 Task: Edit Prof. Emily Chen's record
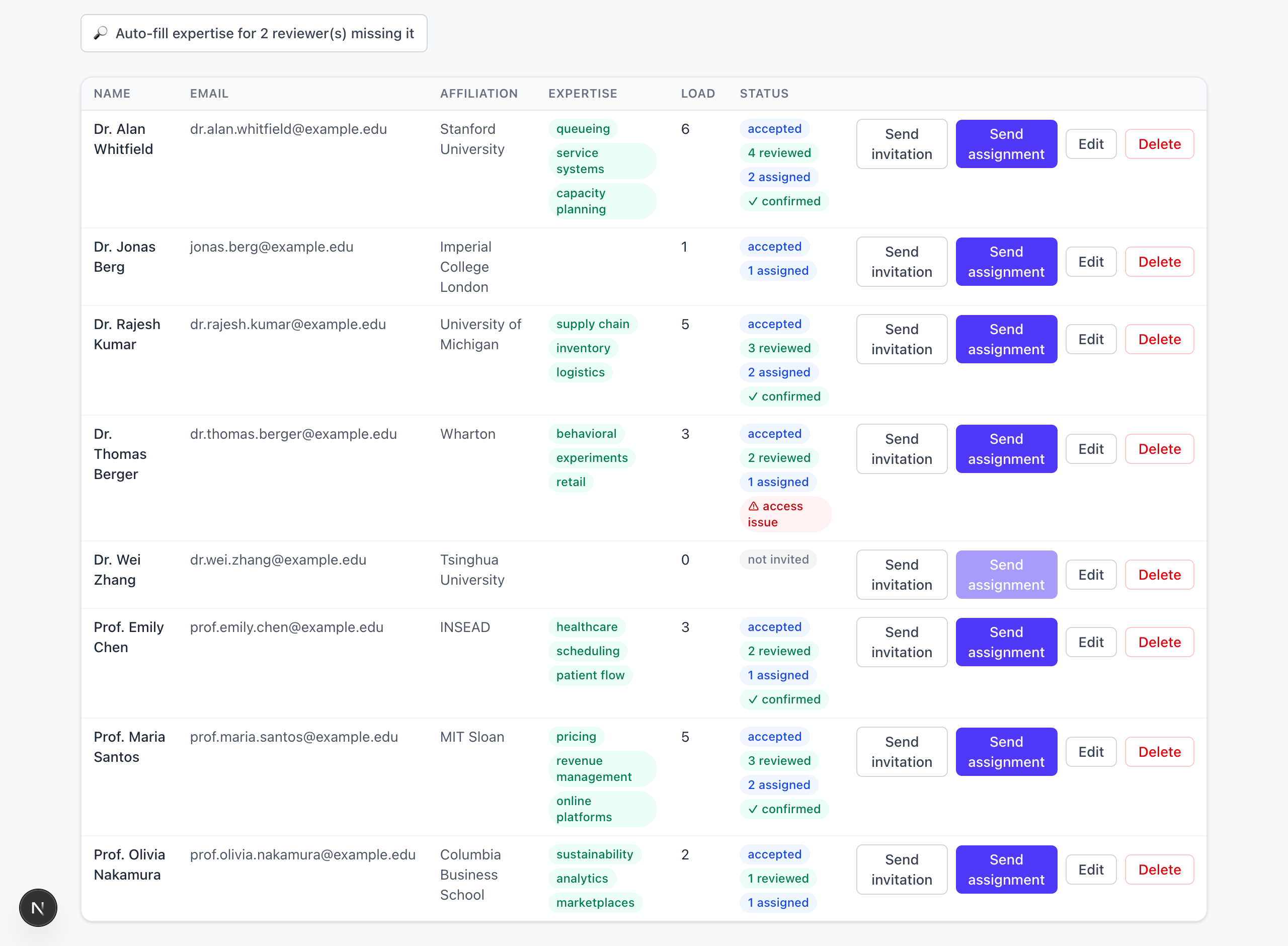click(1090, 642)
